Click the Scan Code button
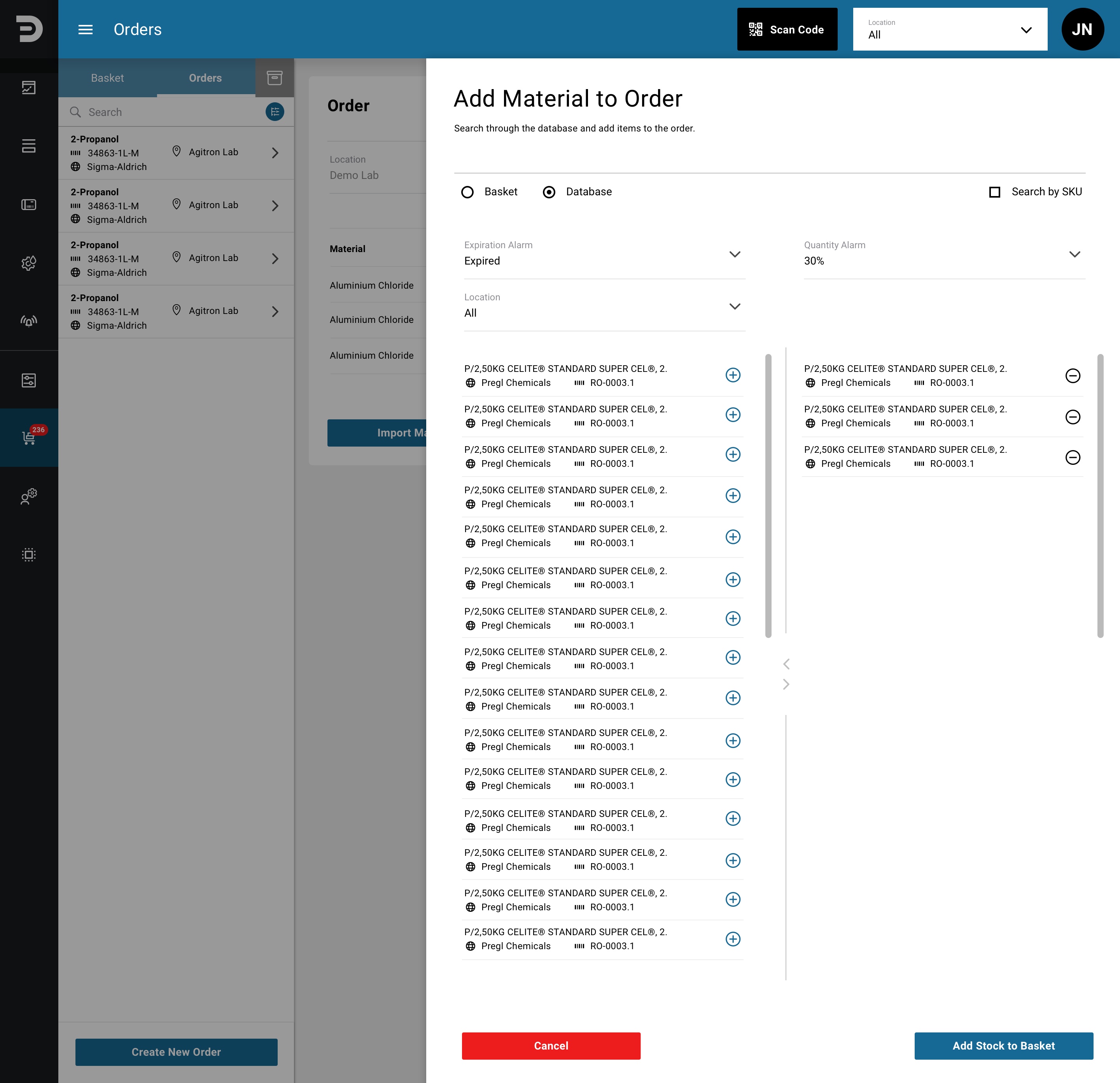The height and width of the screenshot is (1083, 1120). [x=787, y=29]
